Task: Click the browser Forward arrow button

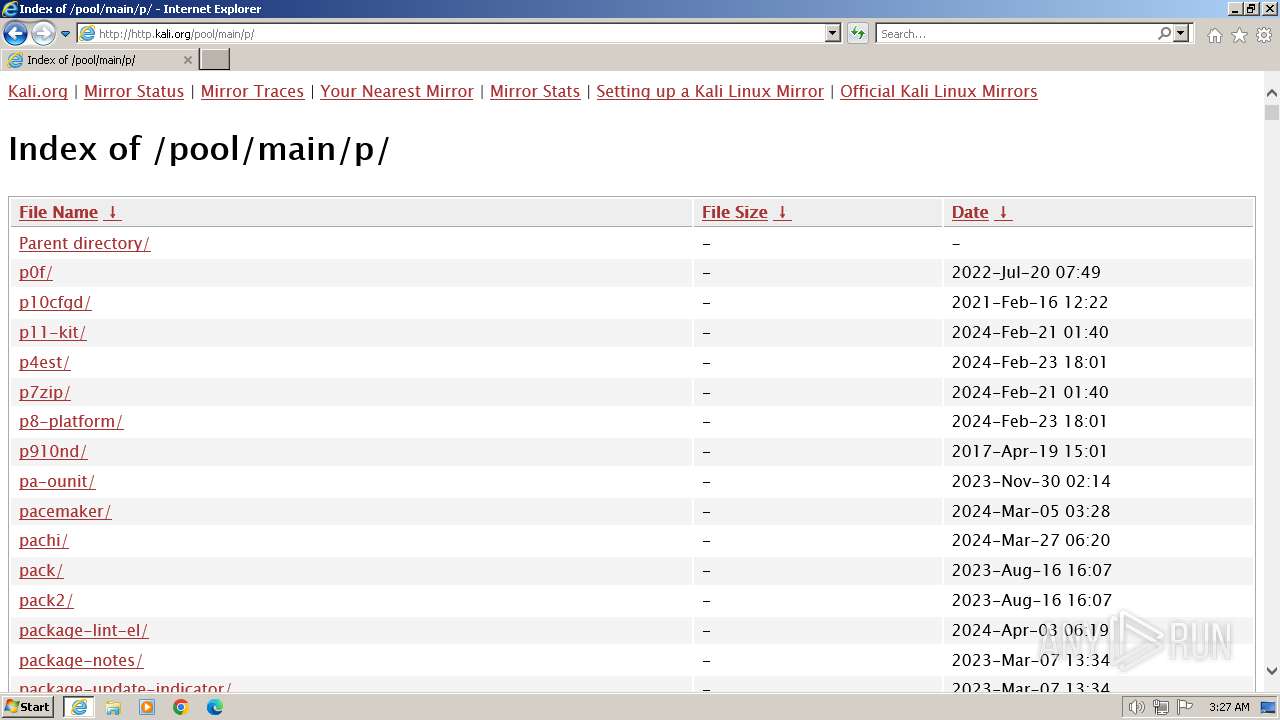Action: 43,34
